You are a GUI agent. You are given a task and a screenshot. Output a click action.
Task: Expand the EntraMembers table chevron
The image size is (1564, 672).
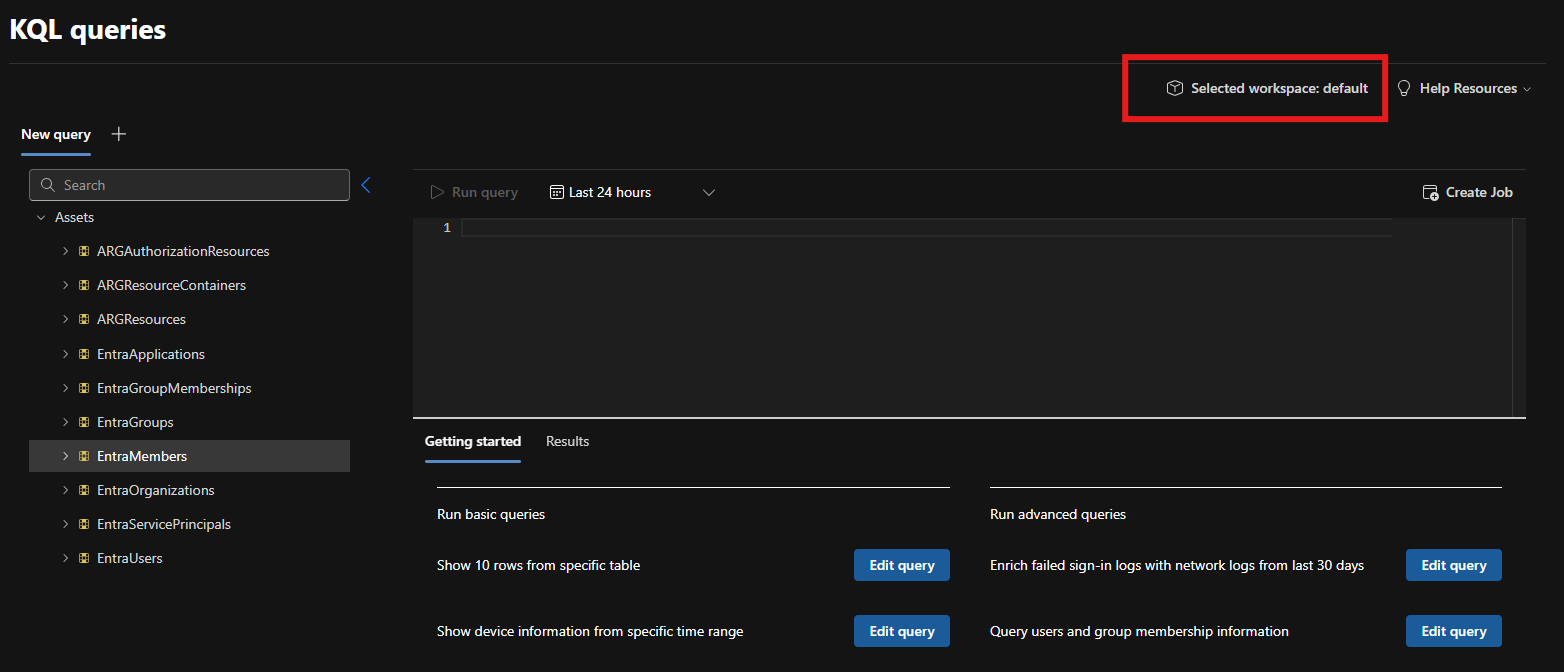point(65,456)
